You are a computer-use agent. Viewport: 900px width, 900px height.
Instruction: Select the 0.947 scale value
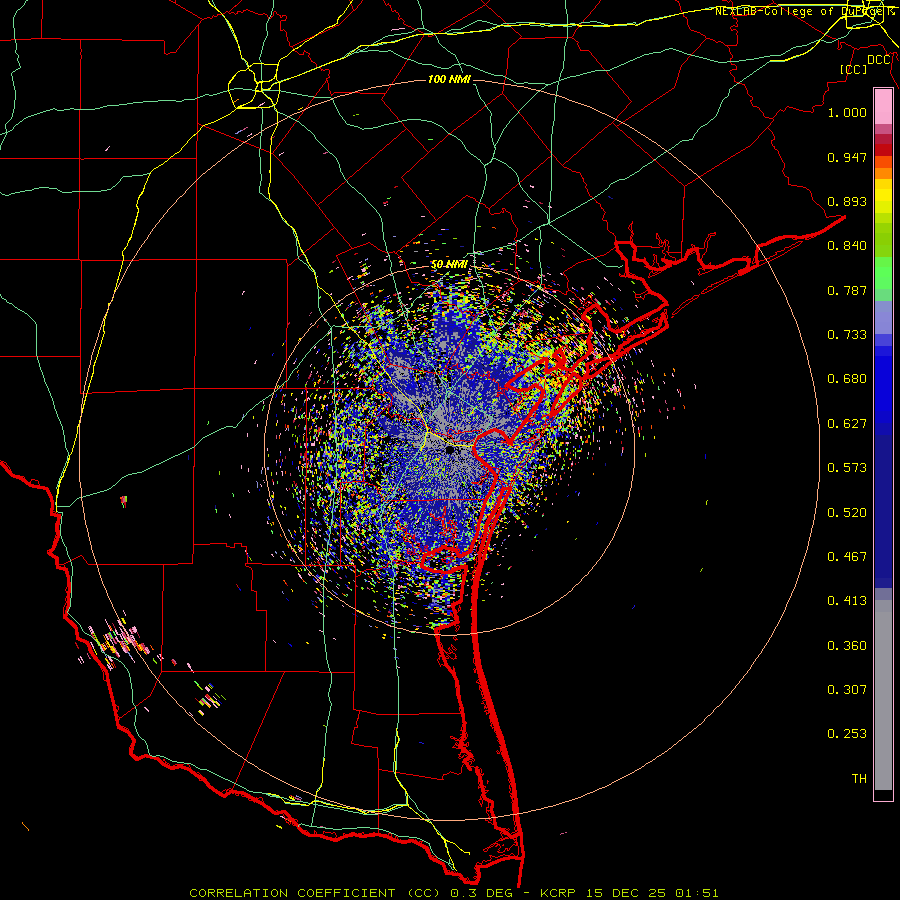(x=847, y=157)
